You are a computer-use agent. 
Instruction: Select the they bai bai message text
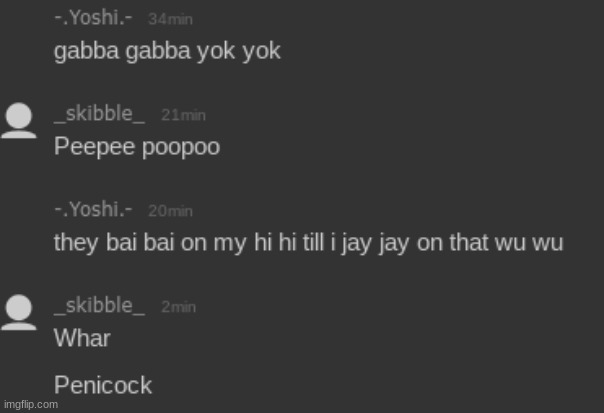[309, 243]
